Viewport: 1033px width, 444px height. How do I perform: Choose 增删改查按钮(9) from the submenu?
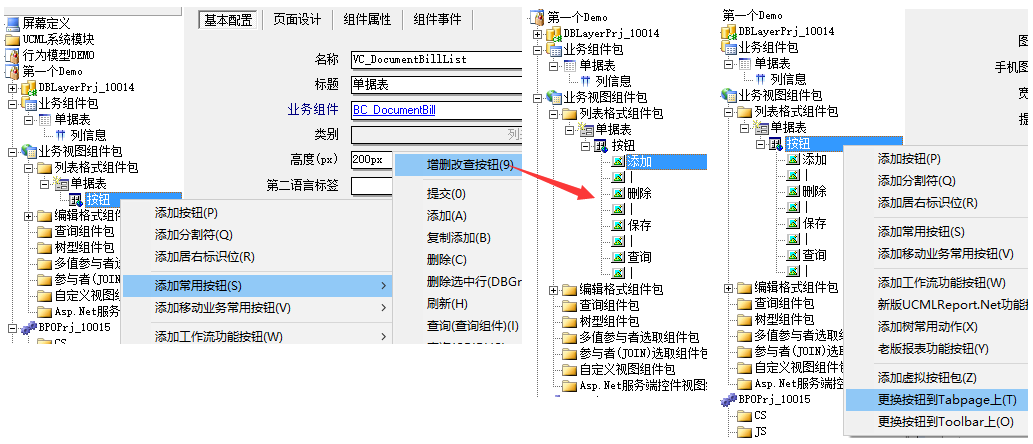coord(459,164)
